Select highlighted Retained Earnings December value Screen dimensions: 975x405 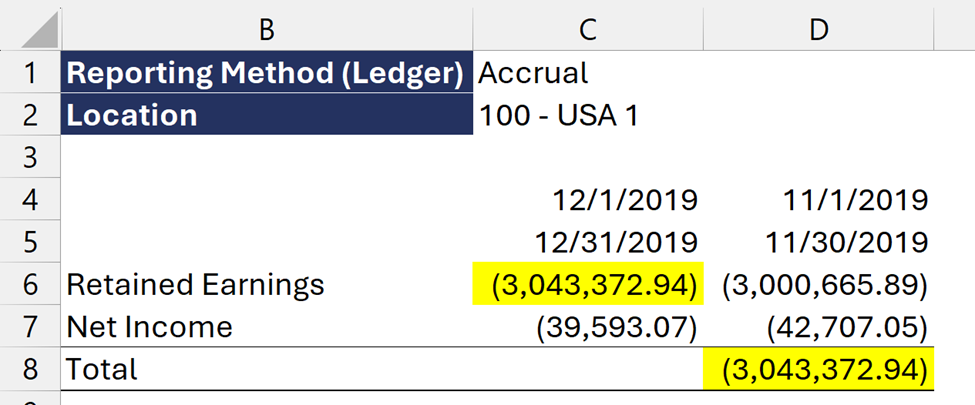tap(588, 284)
